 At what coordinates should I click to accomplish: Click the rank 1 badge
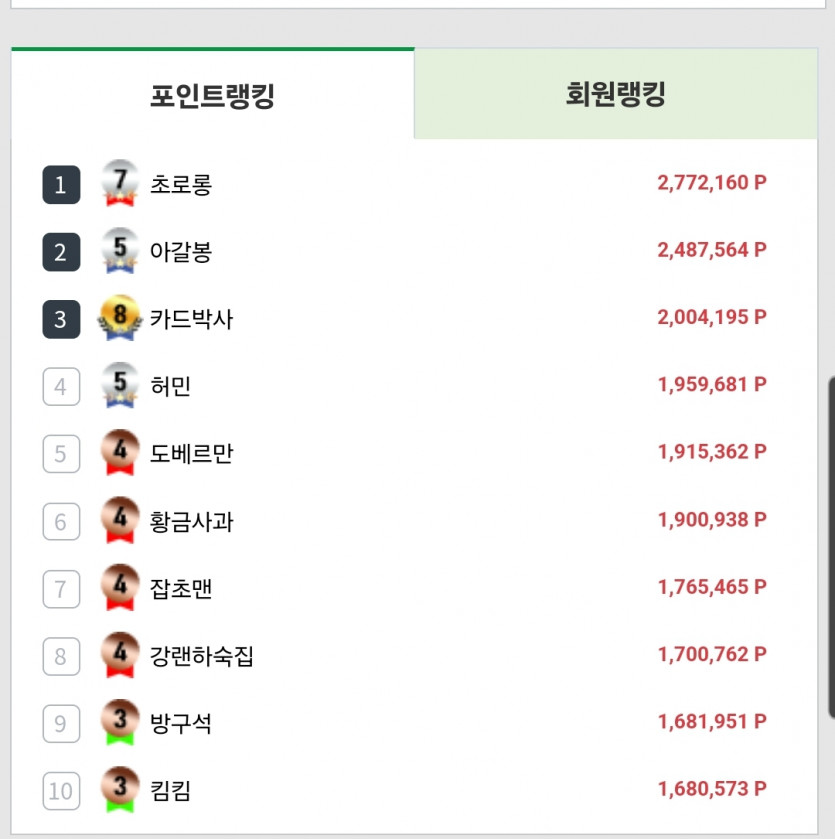[x=61, y=185]
